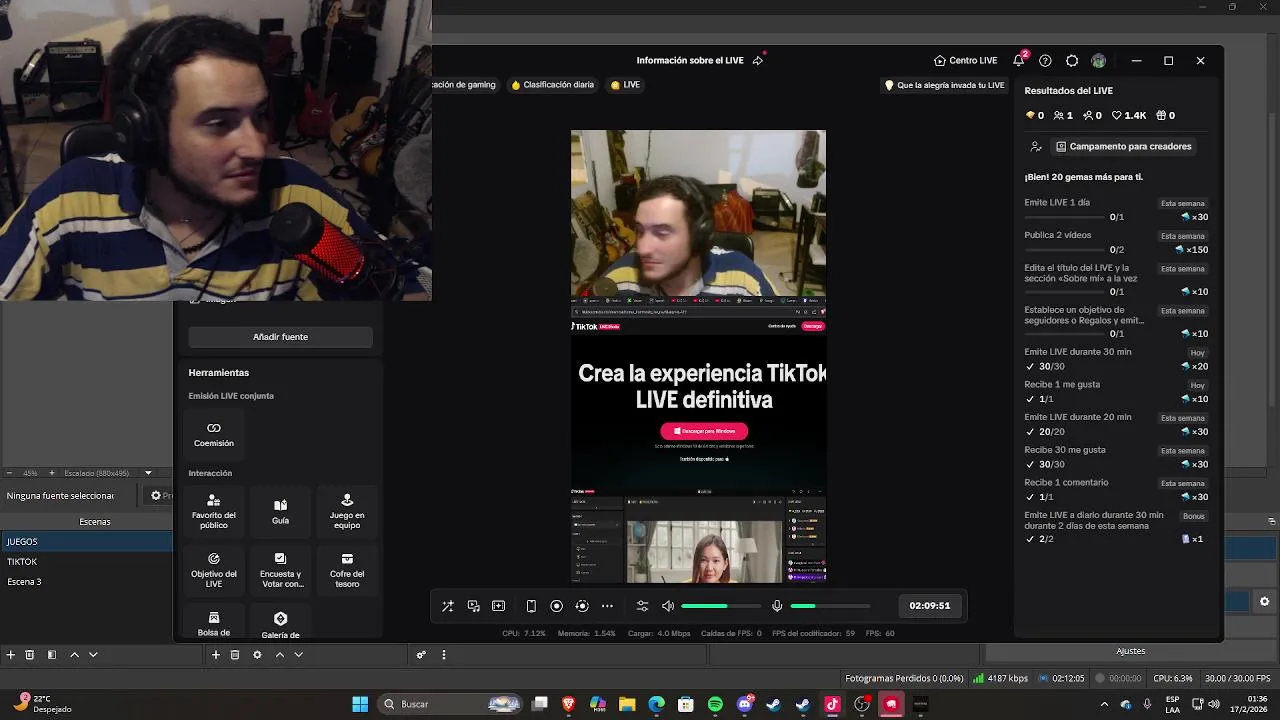The height and width of the screenshot is (720, 1280).
Task: Add a new scene with plus icon
Action: [10, 655]
